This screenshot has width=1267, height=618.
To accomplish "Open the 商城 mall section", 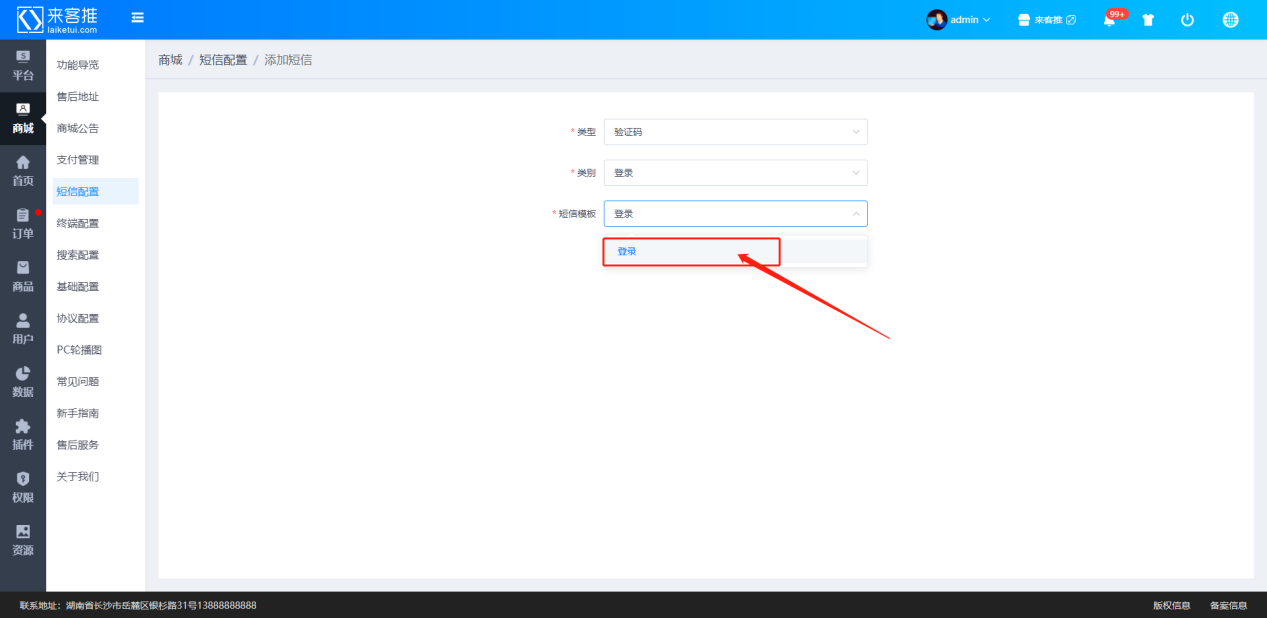I will (23, 118).
